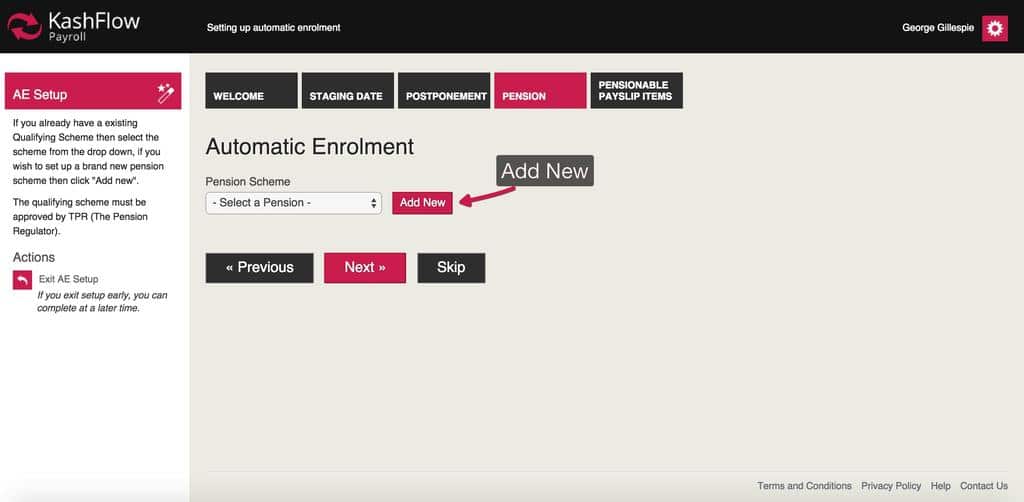This screenshot has height=502, width=1024.
Task: Open the Postponement tab
Action: 445,91
